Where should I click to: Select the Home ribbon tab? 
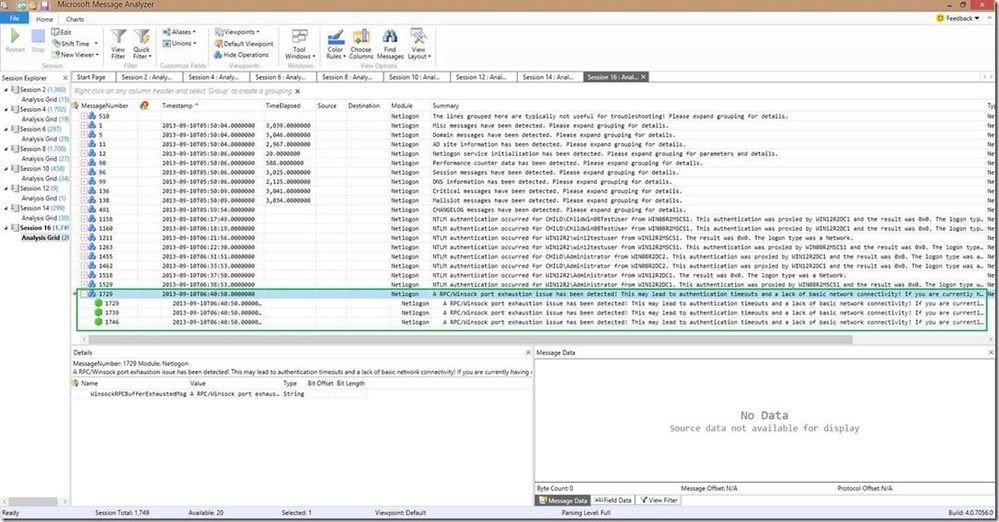pos(45,19)
